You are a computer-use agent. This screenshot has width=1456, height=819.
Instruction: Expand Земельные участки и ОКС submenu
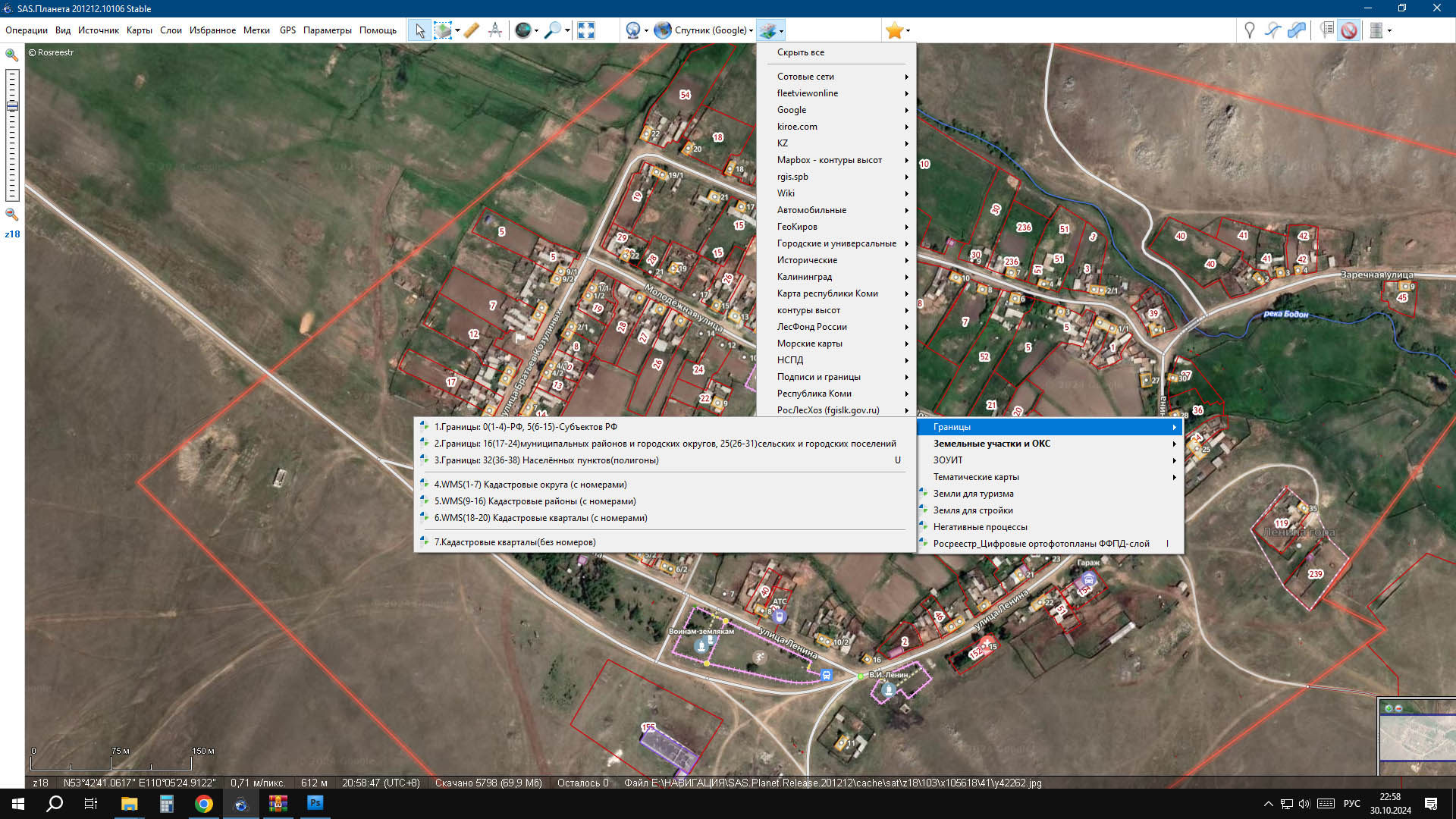[991, 444]
